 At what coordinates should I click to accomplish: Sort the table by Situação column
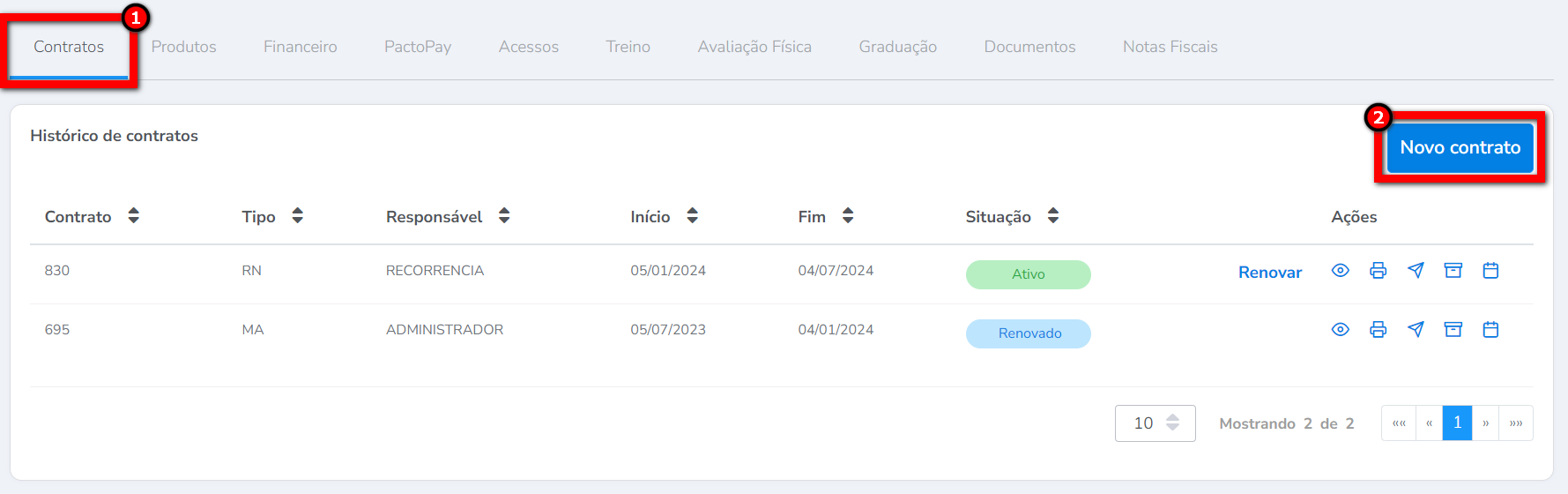coord(1052,216)
